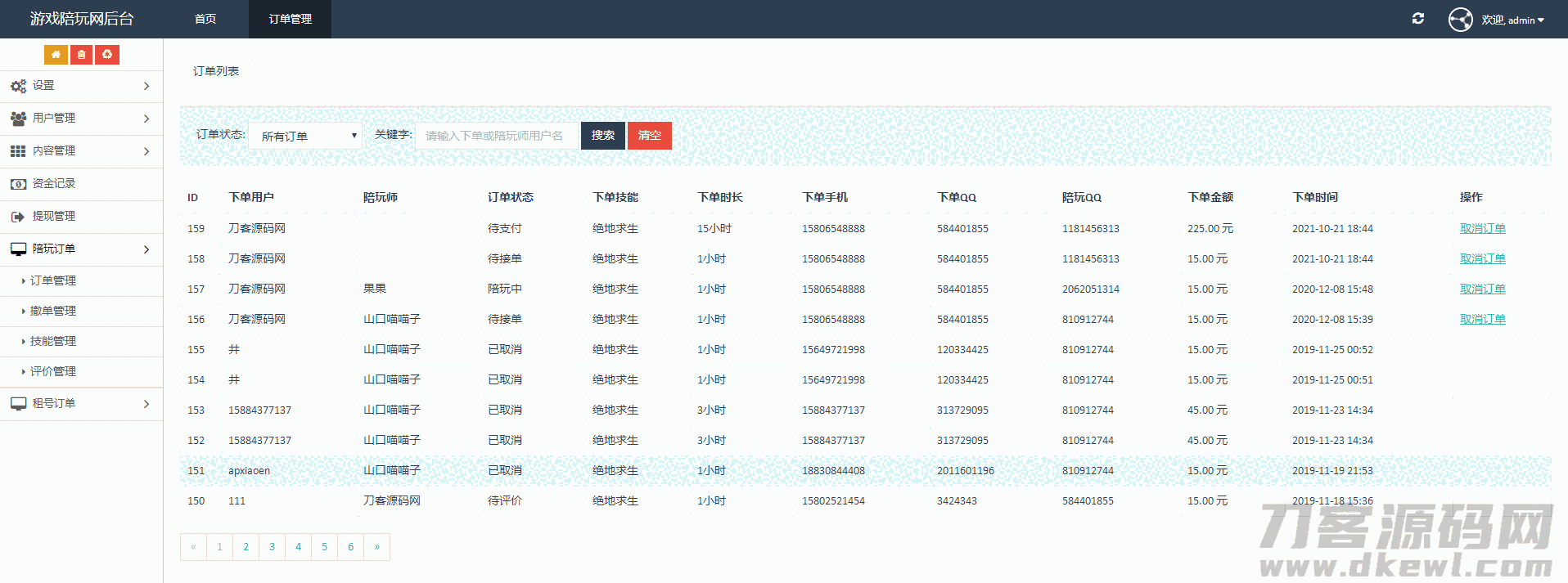The width and height of the screenshot is (1568, 583).
Task: Cancel order 159 via 取消订单 link
Action: tap(1482, 228)
